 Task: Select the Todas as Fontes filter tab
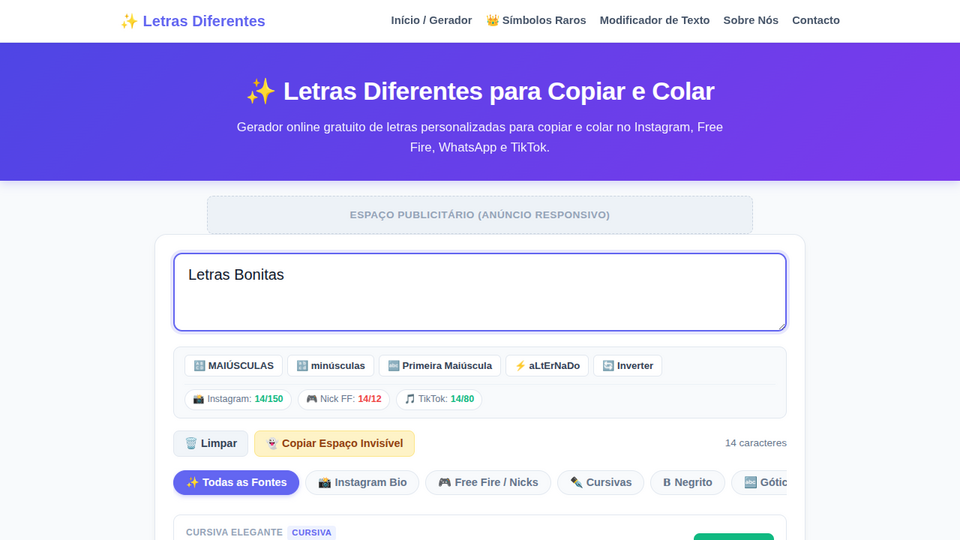[236, 482]
